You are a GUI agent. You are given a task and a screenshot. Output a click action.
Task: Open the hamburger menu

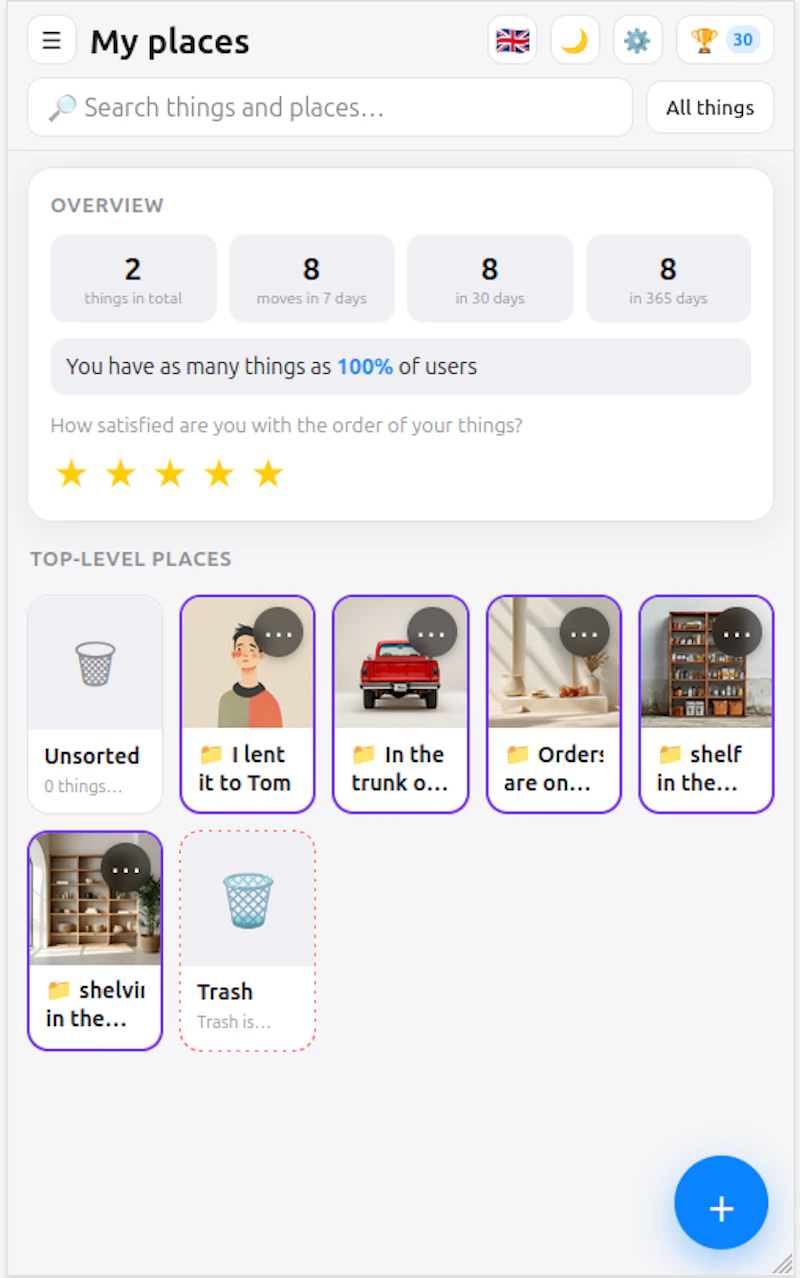[x=52, y=41]
